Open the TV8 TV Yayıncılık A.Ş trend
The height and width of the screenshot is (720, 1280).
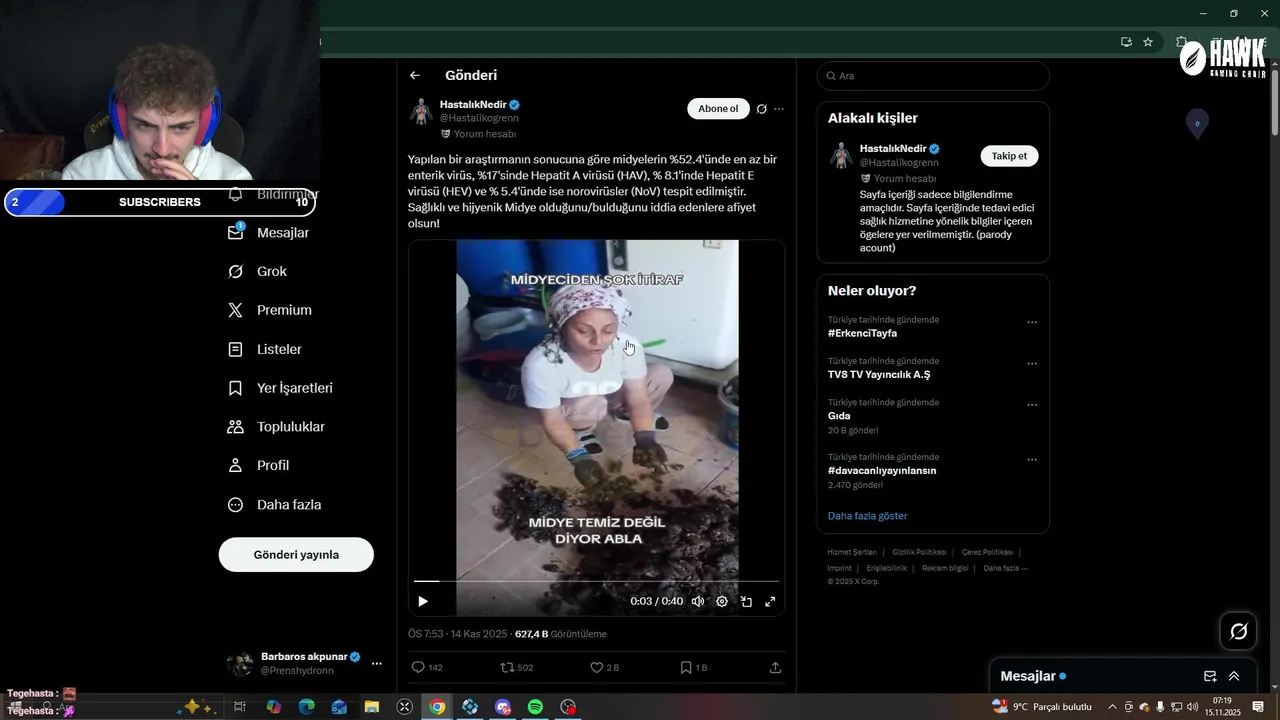pos(879,375)
